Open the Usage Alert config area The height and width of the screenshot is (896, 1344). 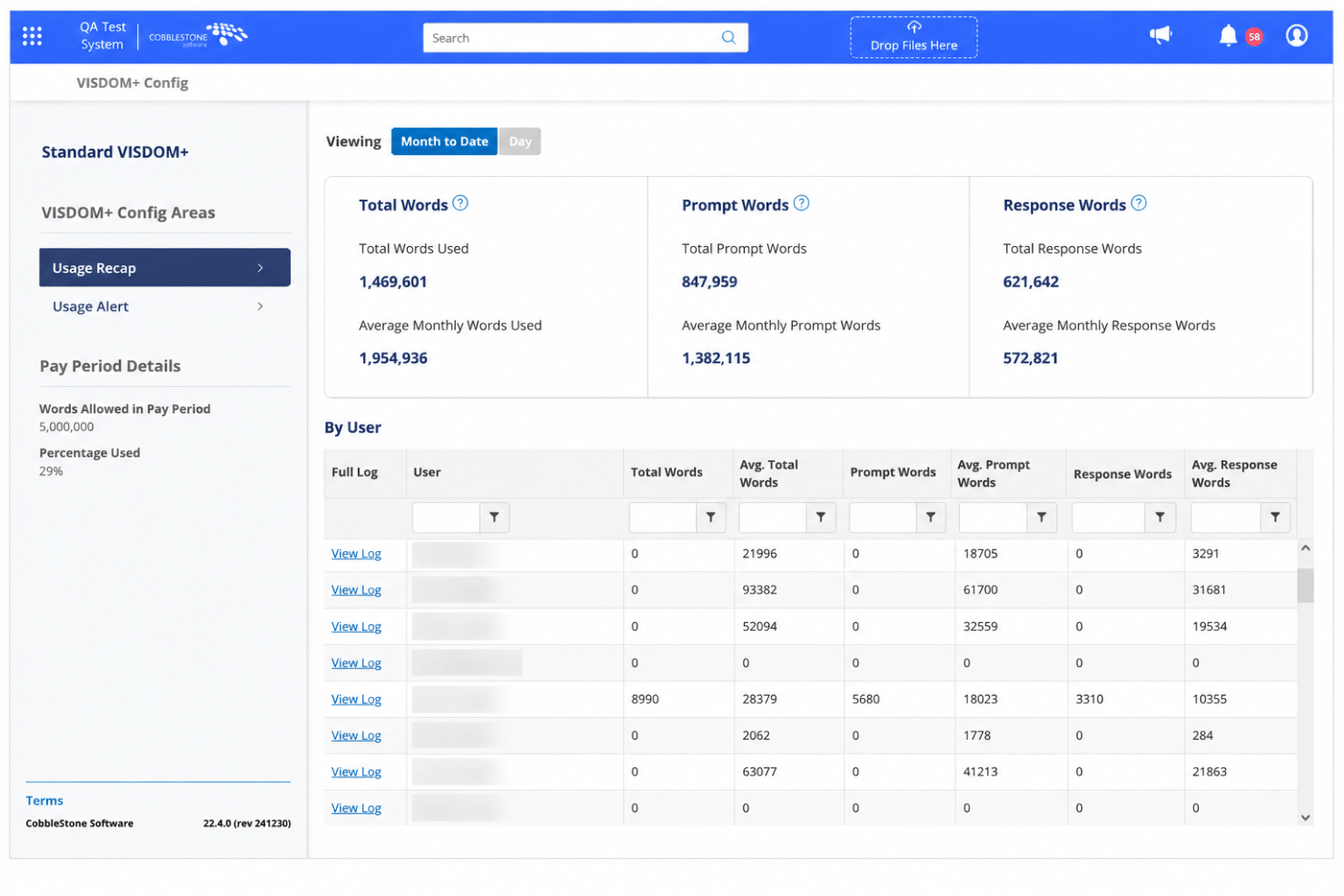point(164,307)
